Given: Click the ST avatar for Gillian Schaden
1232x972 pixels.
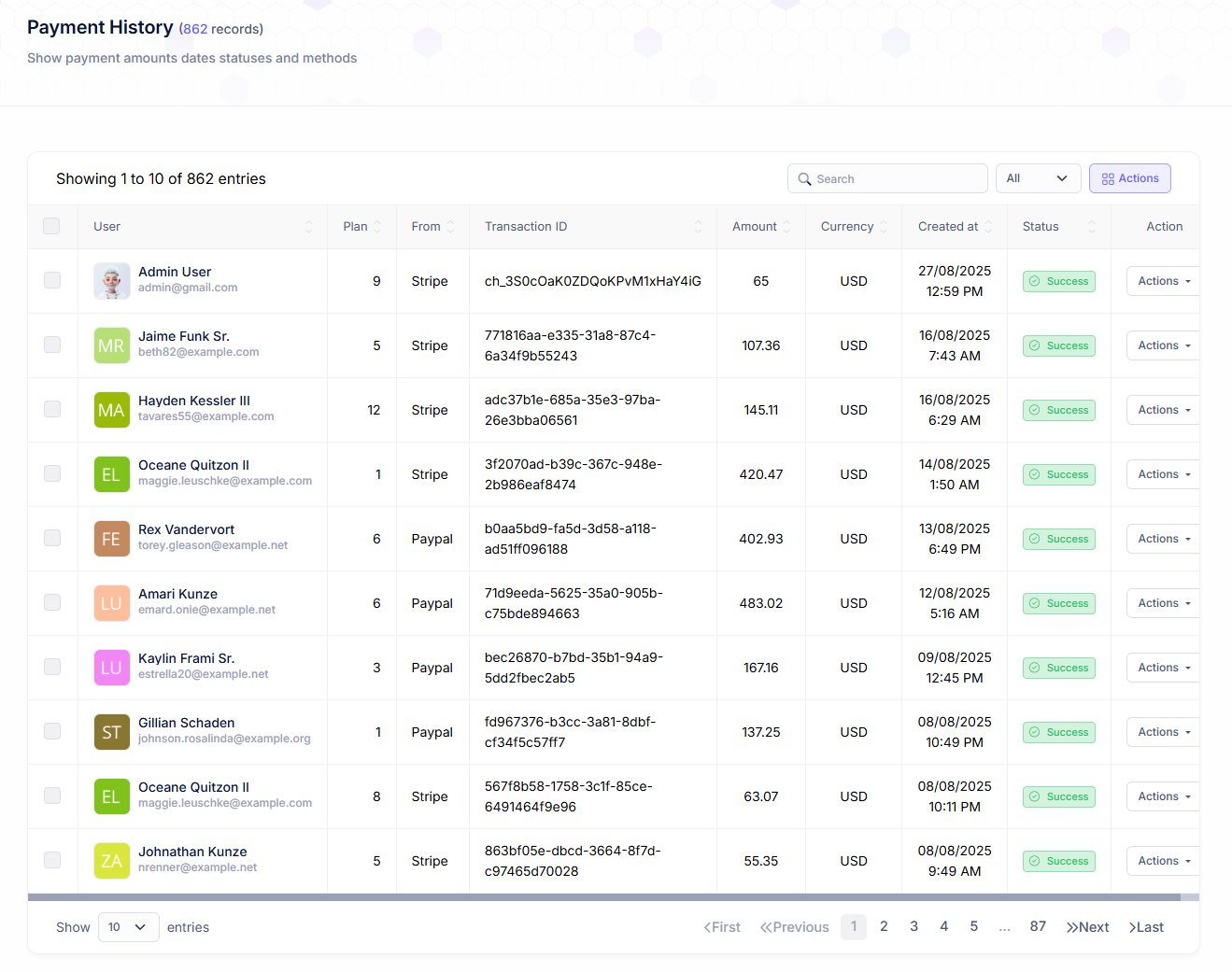Looking at the screenshot, I should [x=111, y=732].
